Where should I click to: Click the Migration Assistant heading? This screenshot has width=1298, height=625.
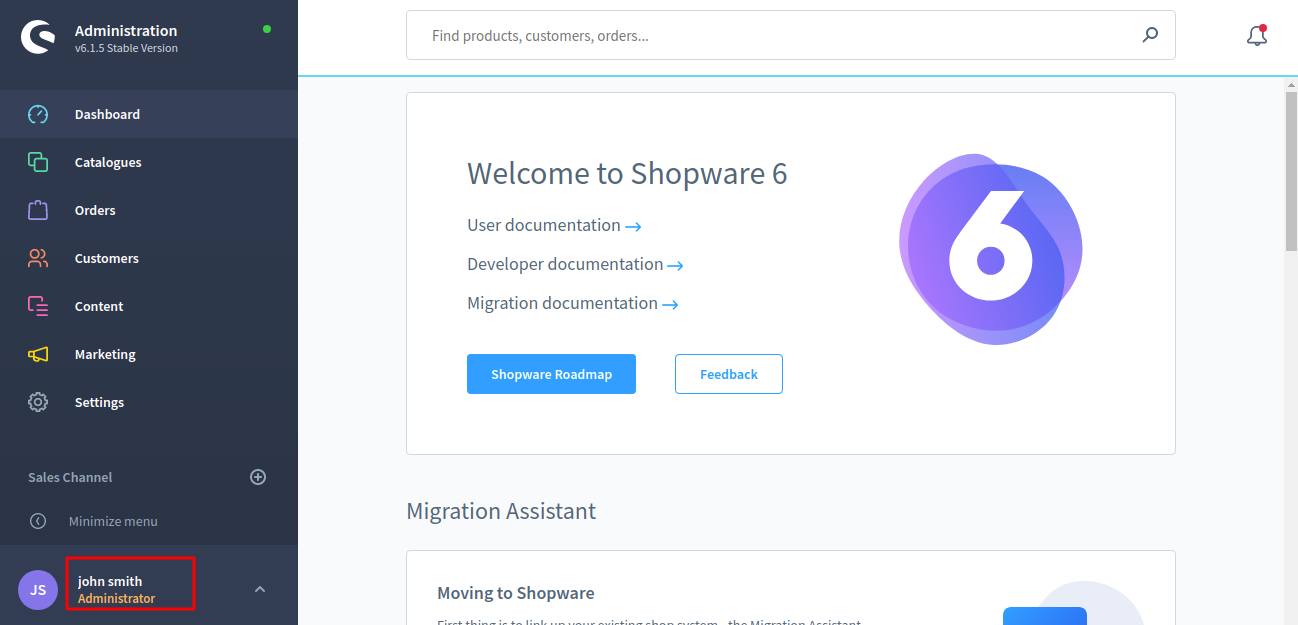[501, 511]
